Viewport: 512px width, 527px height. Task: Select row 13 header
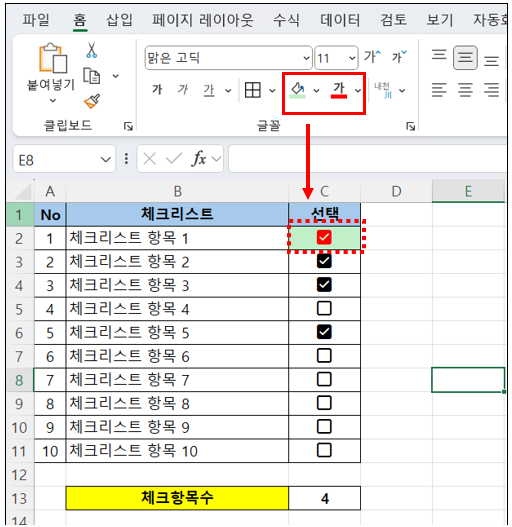19,498
